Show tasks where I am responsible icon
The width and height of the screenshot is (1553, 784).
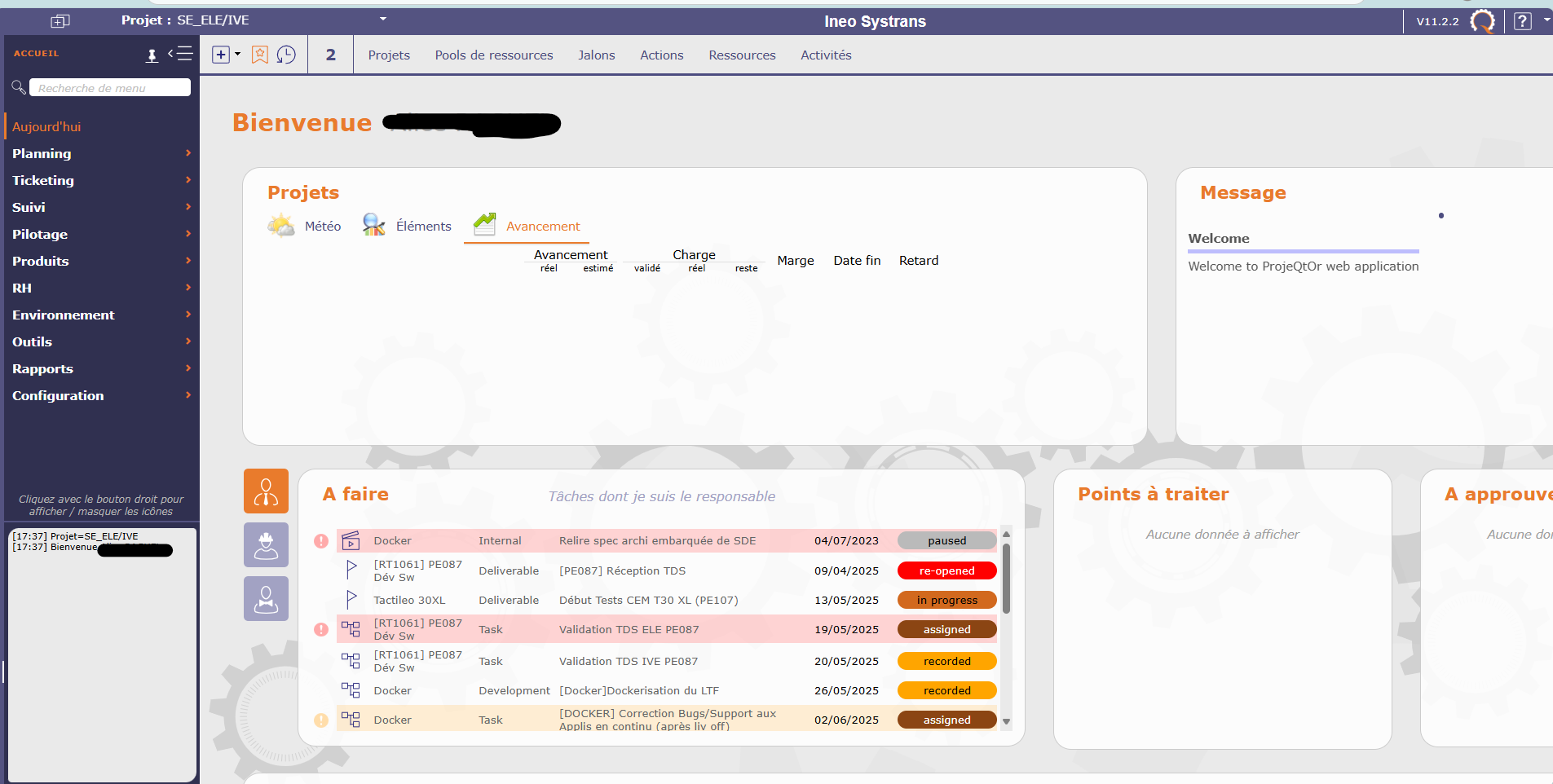pyautogui.click(x=266, y=491)
